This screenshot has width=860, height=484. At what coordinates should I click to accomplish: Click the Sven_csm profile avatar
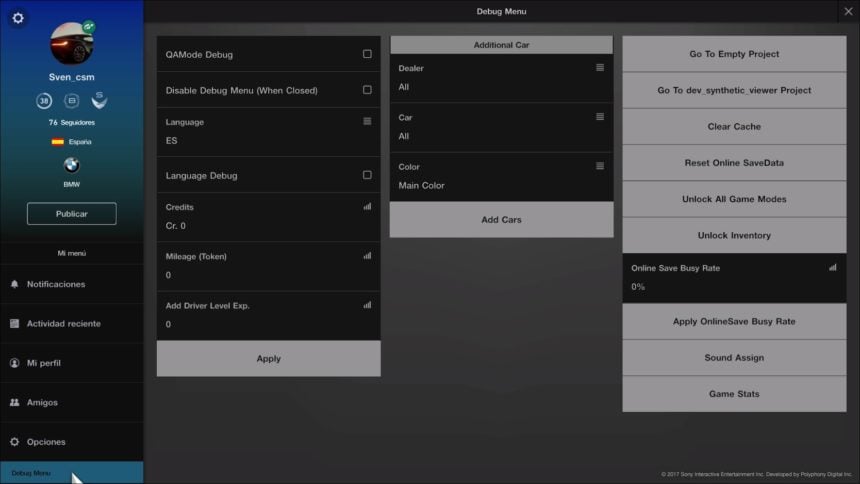pyautogui.click(x=72, y=43)
